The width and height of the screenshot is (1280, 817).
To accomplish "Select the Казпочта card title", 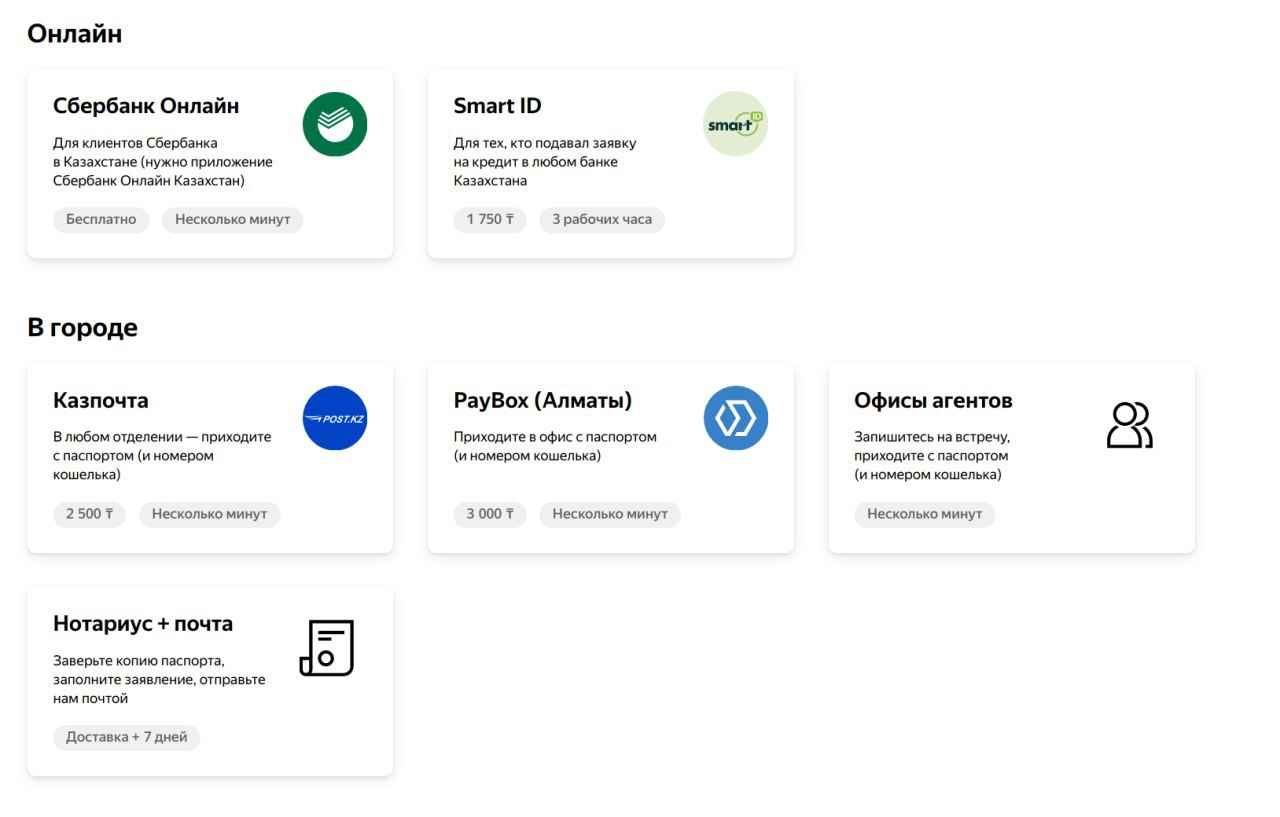I will coord(100,401).
